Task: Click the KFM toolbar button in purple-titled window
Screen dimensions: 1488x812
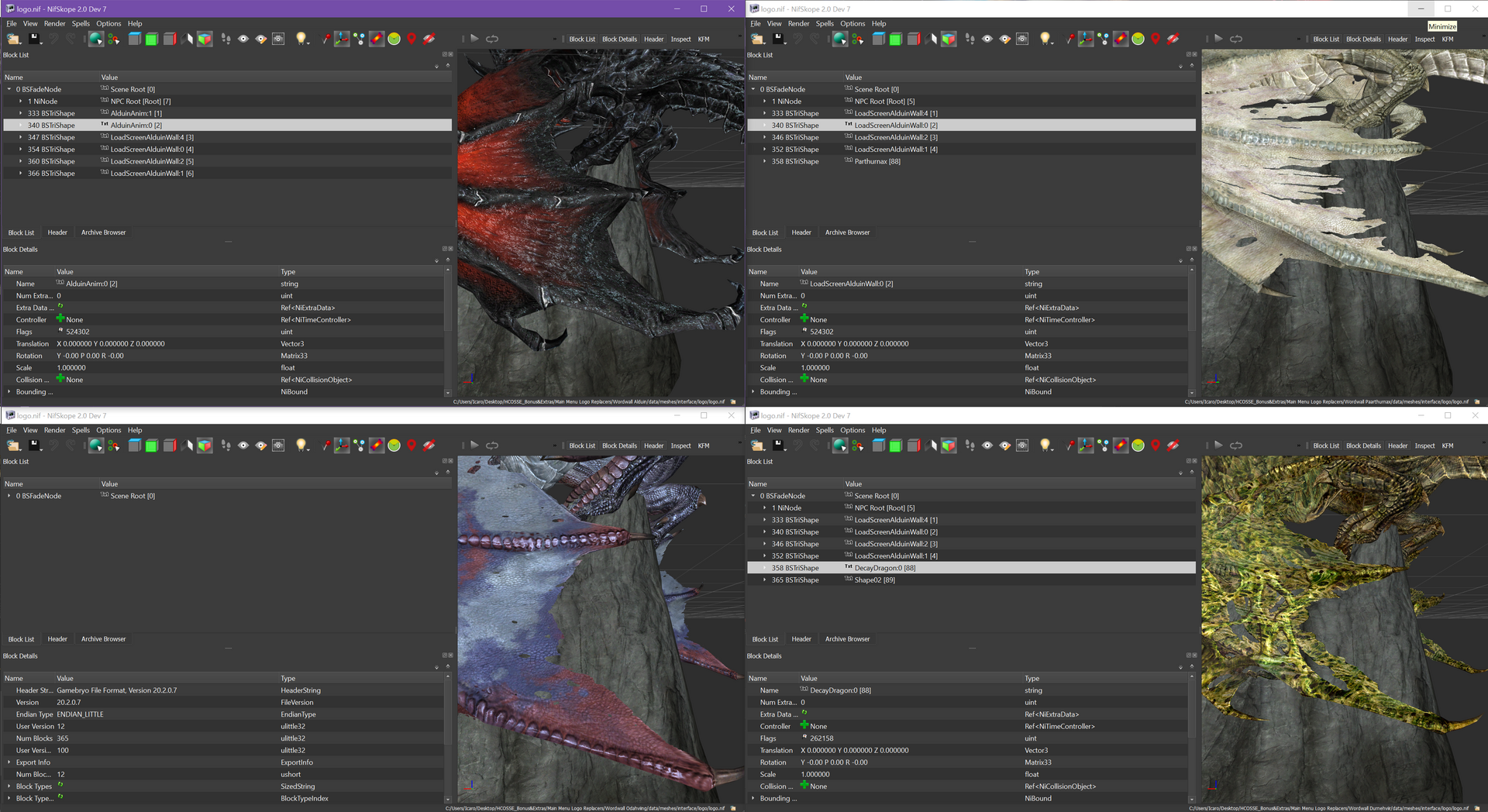Action: [703, 40]
